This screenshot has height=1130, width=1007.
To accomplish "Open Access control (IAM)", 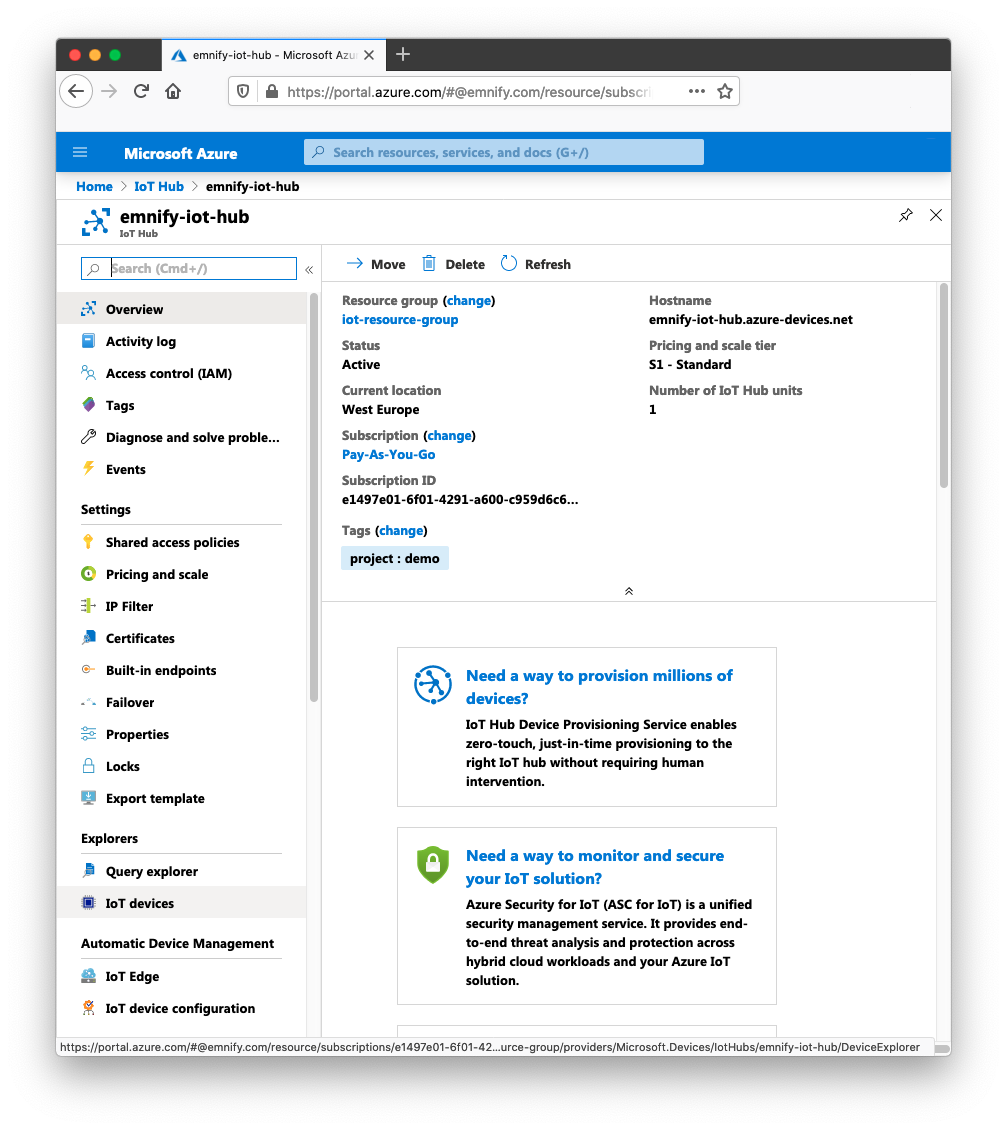I will pyautogui.click(x=167, y=373).
